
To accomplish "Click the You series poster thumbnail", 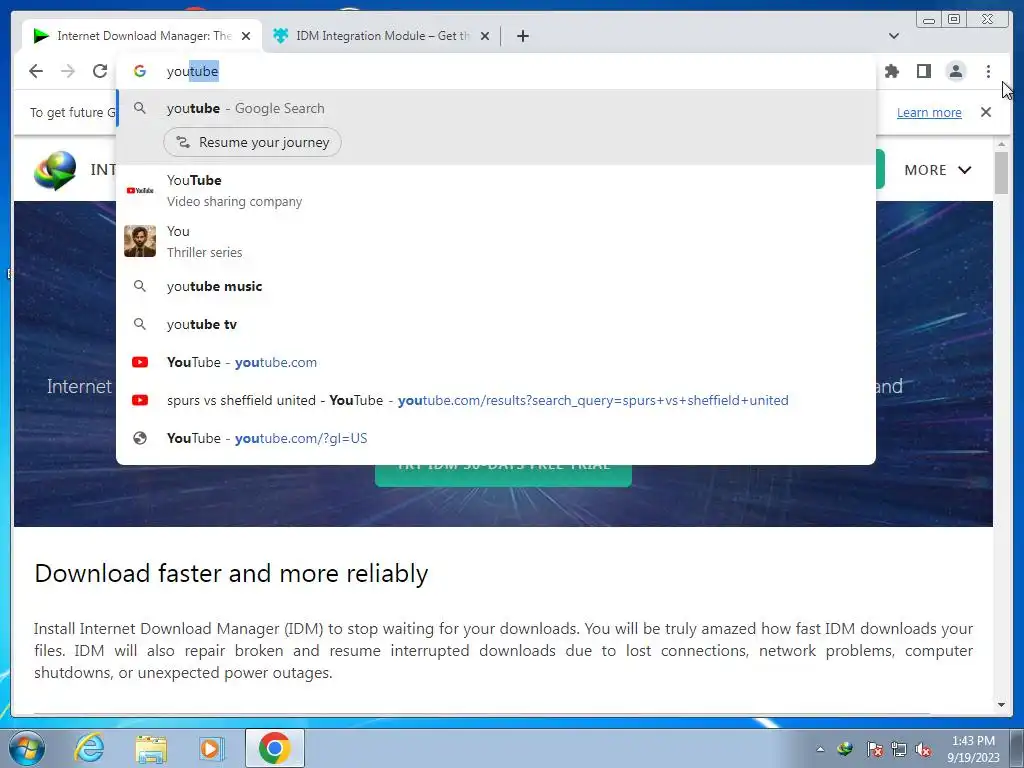I will tap(140, 241).
